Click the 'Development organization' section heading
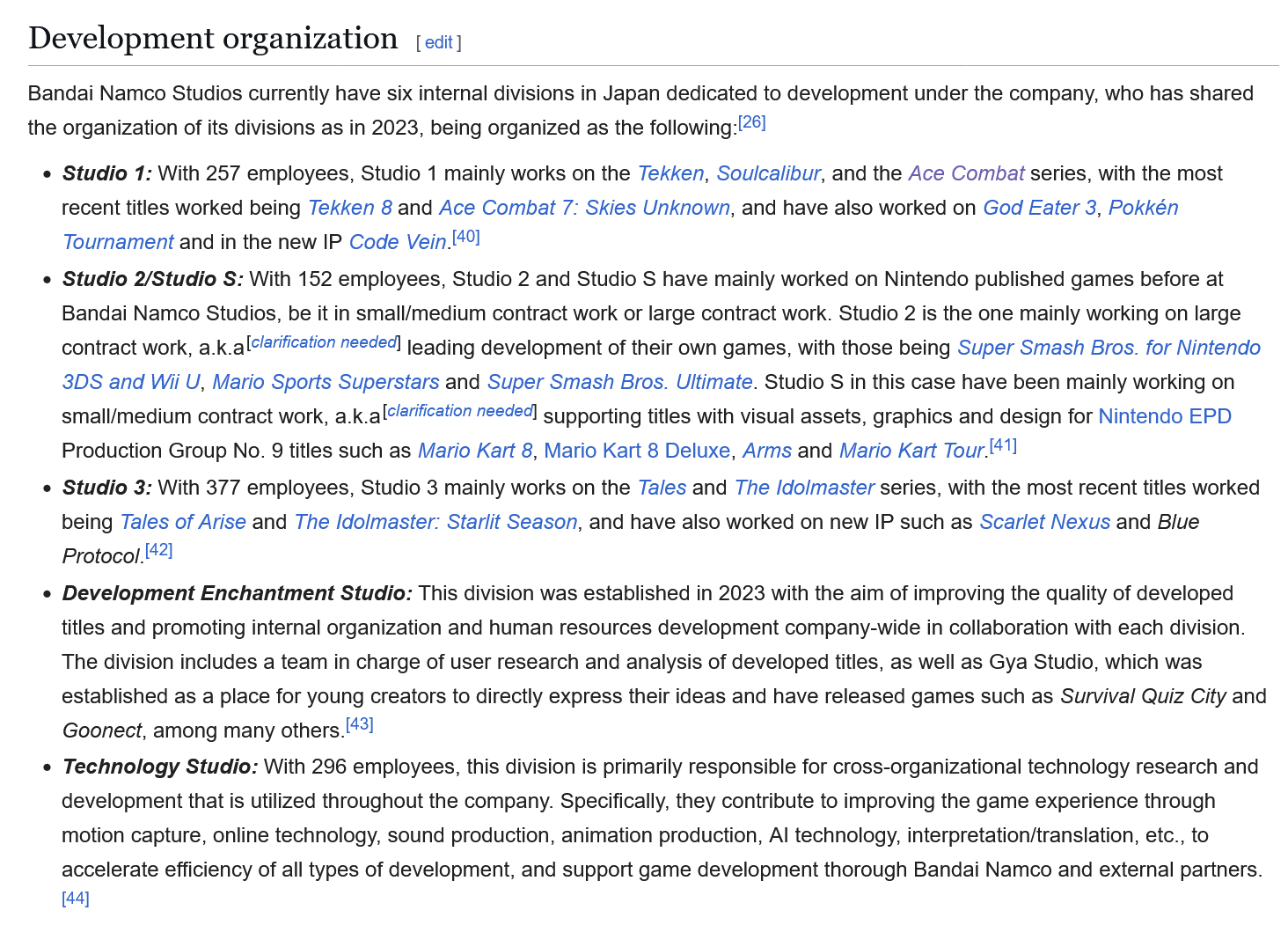The height and width of the screenshot is (925, 1288). coord(213,39)
